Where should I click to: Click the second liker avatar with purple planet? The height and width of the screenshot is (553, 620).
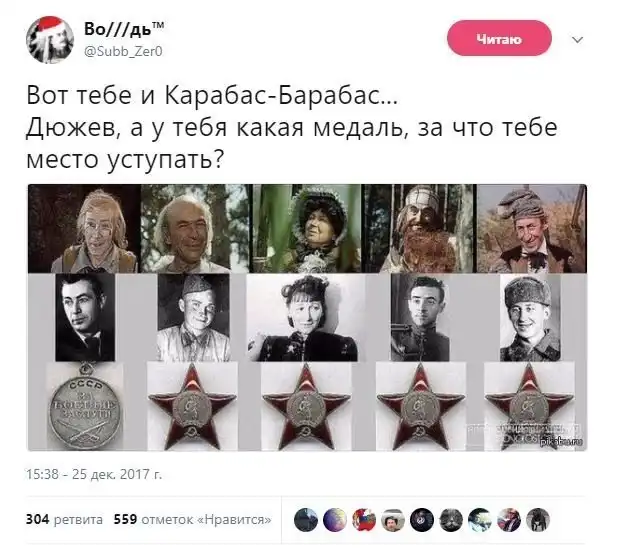tap(335, 519)
